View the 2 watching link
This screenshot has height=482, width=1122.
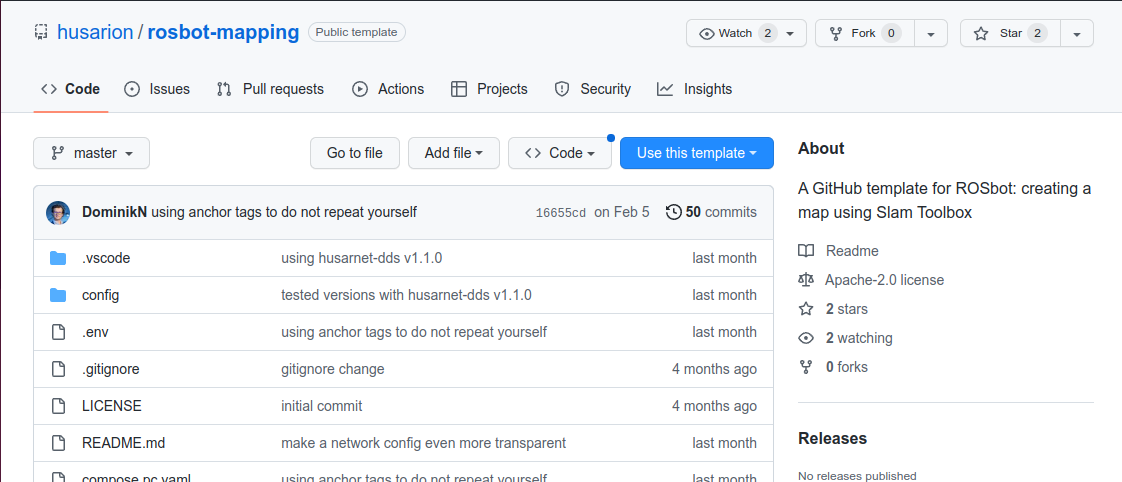(859, 338)
